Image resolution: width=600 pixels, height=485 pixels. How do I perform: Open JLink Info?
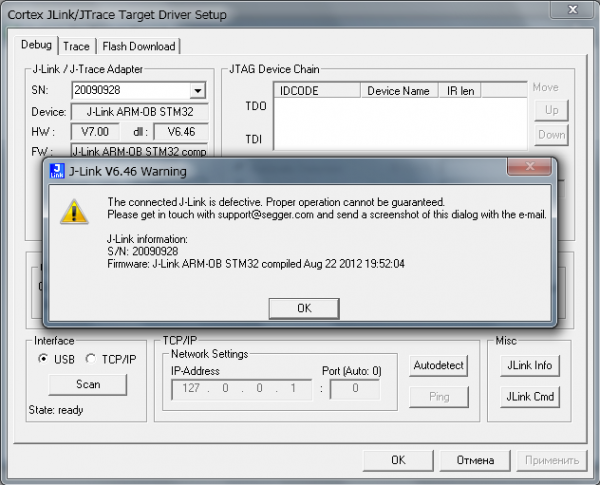click(527, 366)
